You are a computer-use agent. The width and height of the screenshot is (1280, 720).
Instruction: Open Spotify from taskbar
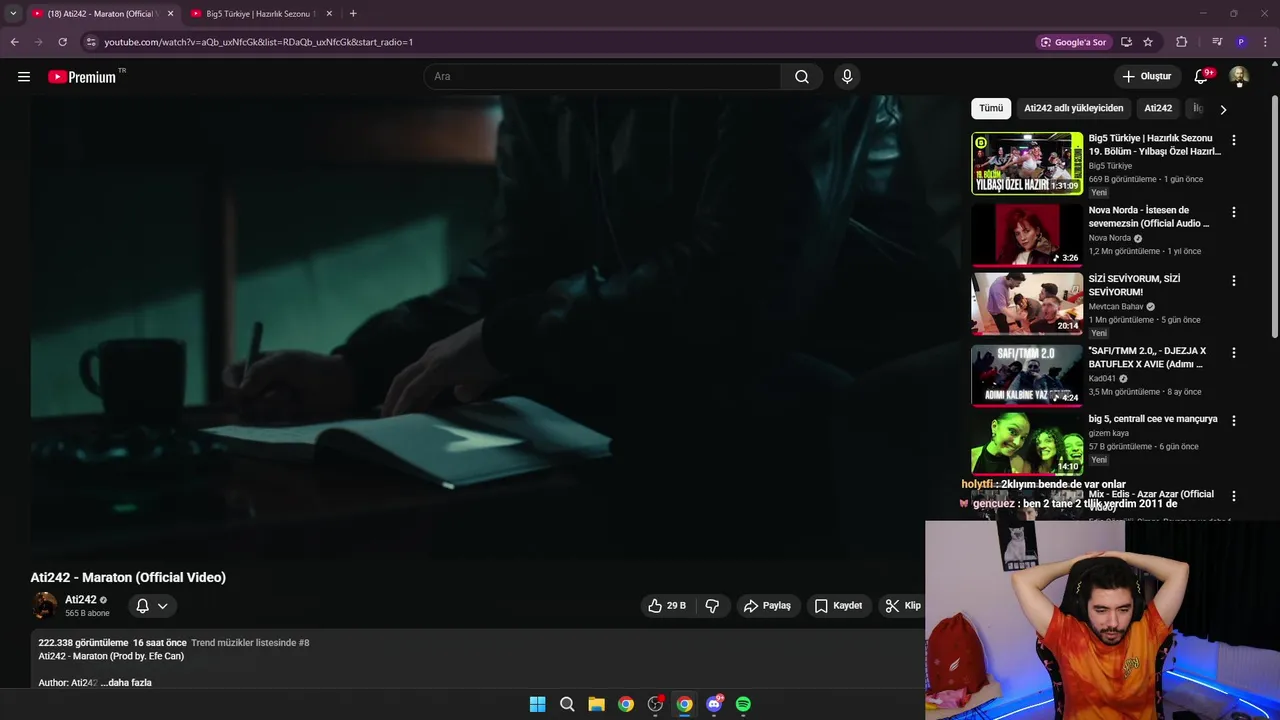click(743, 704)
